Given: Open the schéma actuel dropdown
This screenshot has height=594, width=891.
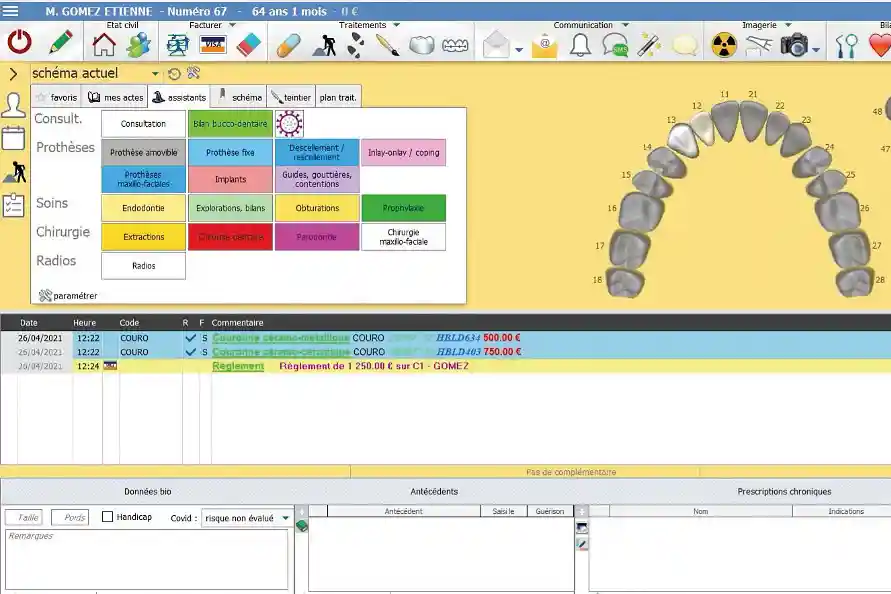Looking at the screenshot, I should 155,74.
